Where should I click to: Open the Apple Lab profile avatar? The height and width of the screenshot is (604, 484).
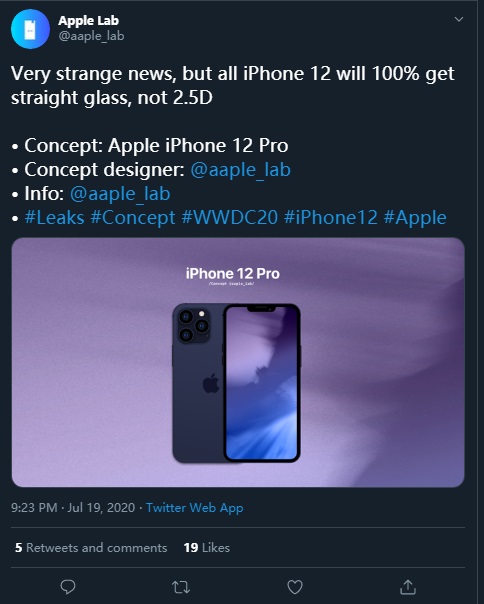(x=30, y=29)
